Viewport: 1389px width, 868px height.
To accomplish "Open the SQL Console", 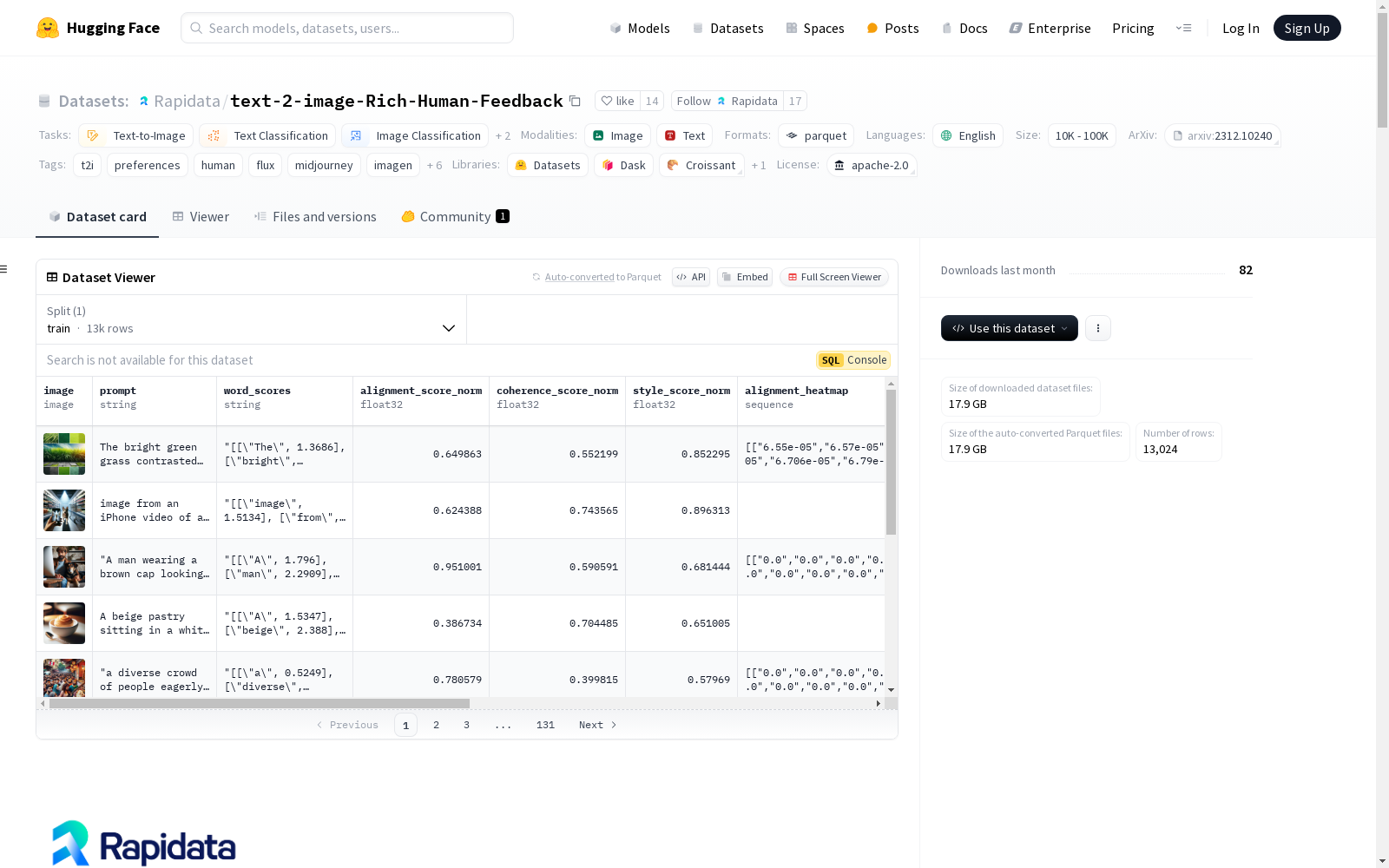I will click(853, 360).
